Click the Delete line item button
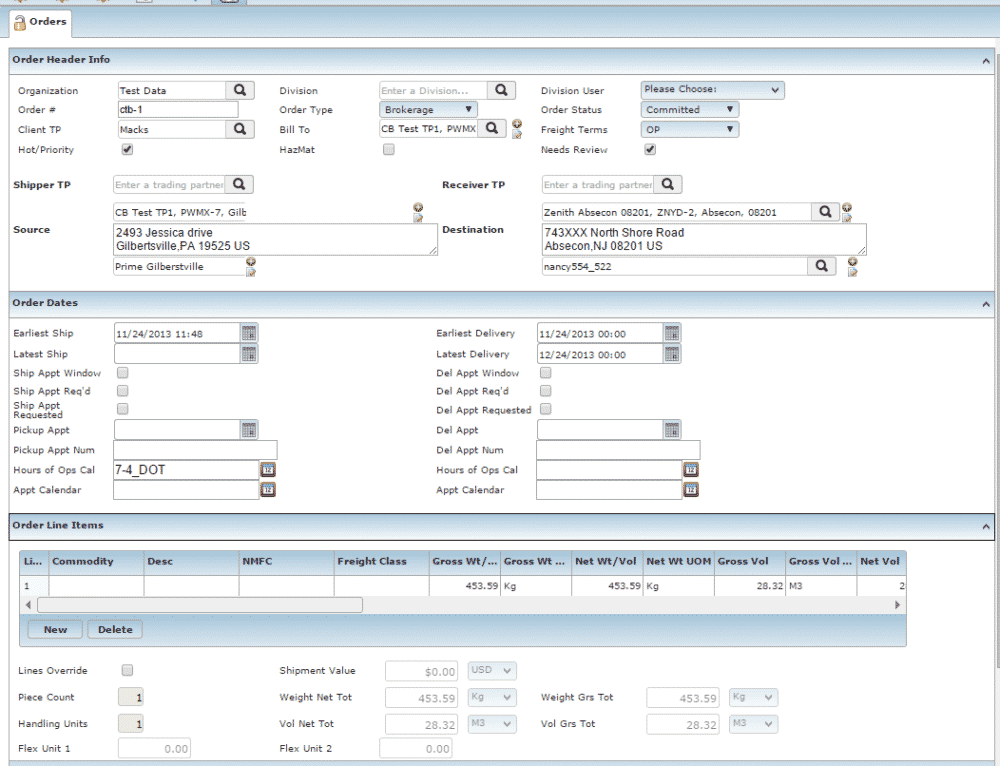The height and width of the screenshot is (766, 1000). click(115, 629)
